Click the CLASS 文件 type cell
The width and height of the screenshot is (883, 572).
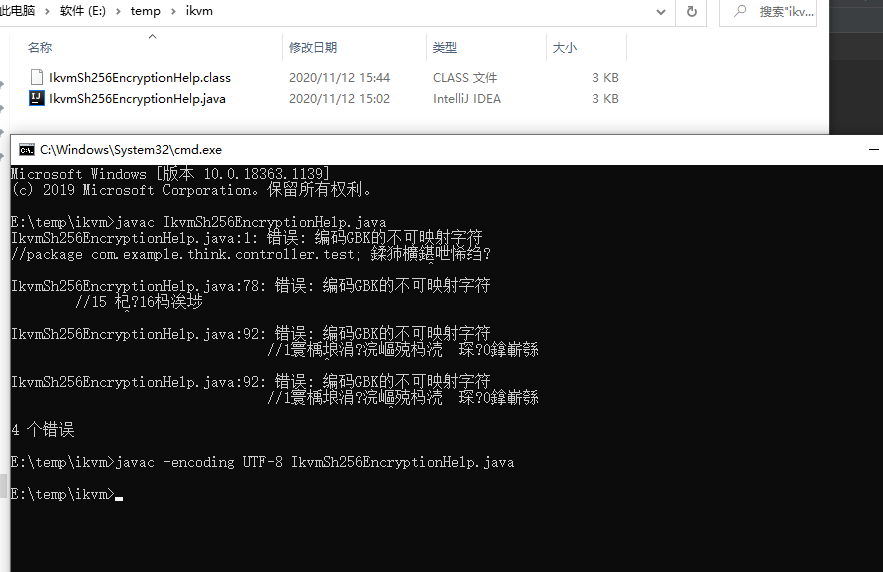(x=465, y=78)
